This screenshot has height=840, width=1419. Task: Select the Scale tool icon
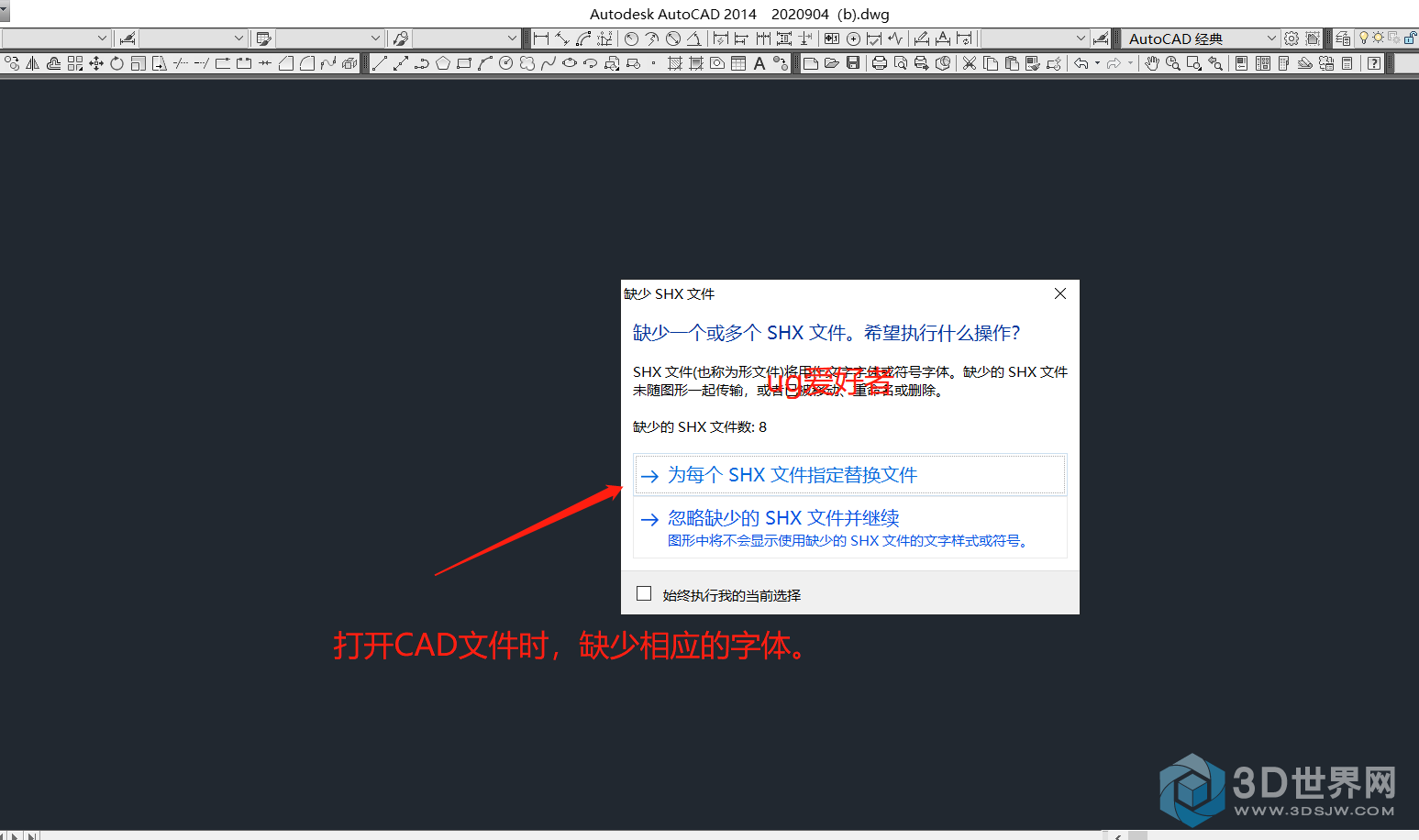pyautogui.click(x=138, y=63)
